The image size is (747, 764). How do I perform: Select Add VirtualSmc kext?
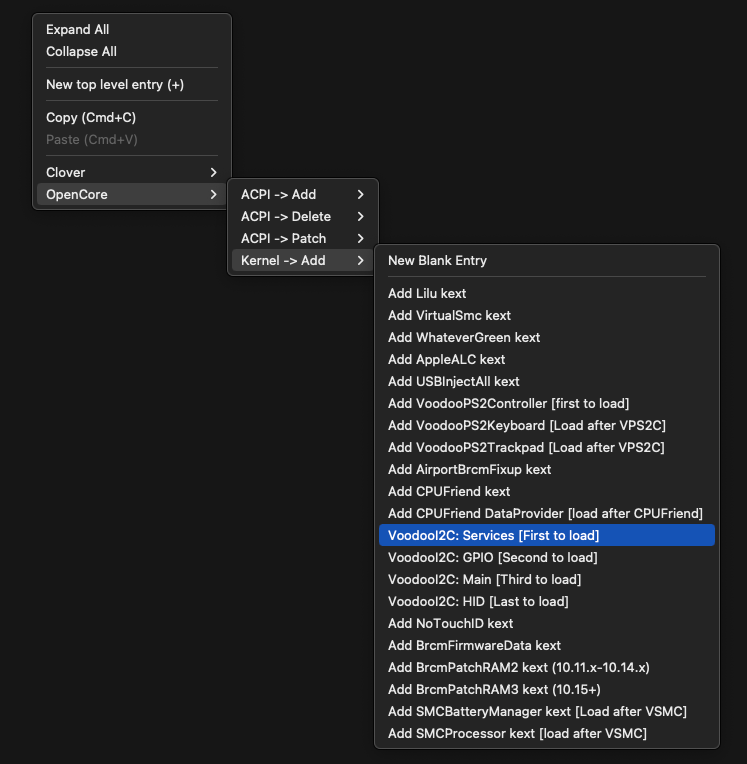[x=449, y=316]
